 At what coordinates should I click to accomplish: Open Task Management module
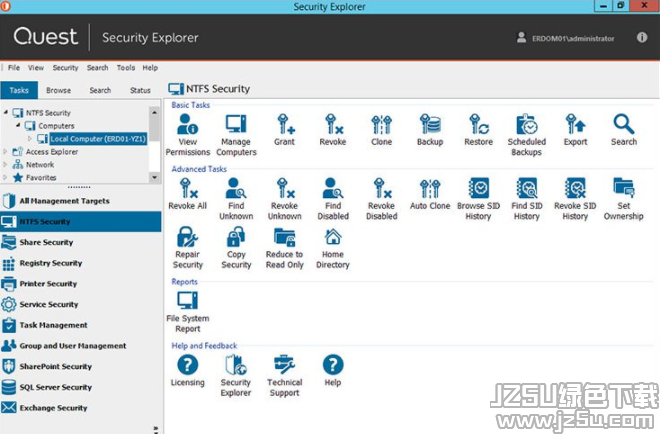tap(80, 325)
